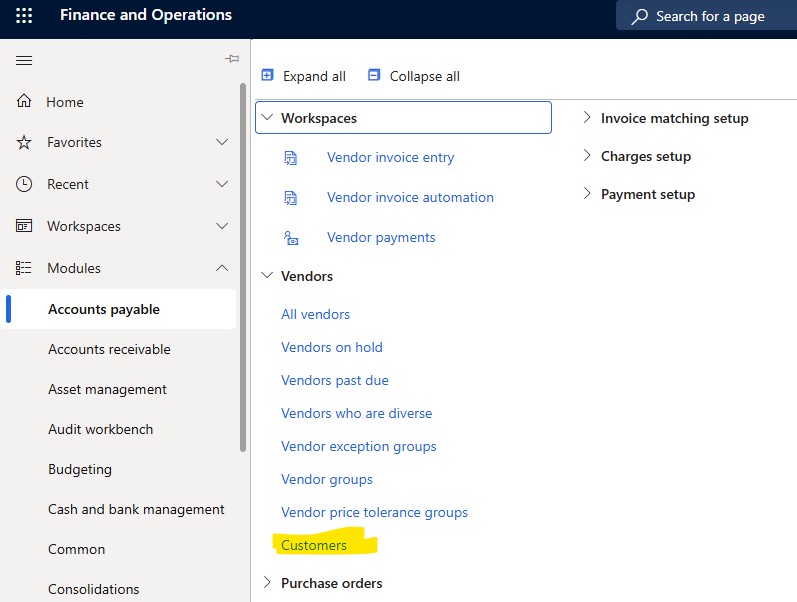
Task: Open Budgeting module
Action: point(80,469)
